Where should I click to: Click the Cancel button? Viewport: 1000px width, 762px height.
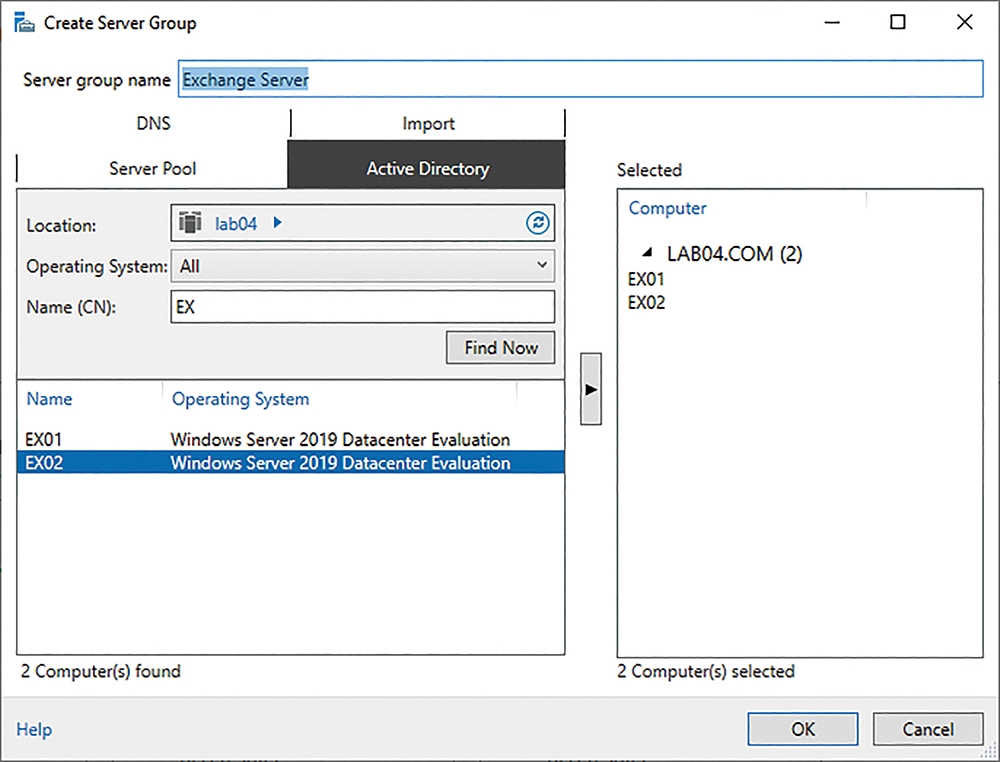point(928,729)
